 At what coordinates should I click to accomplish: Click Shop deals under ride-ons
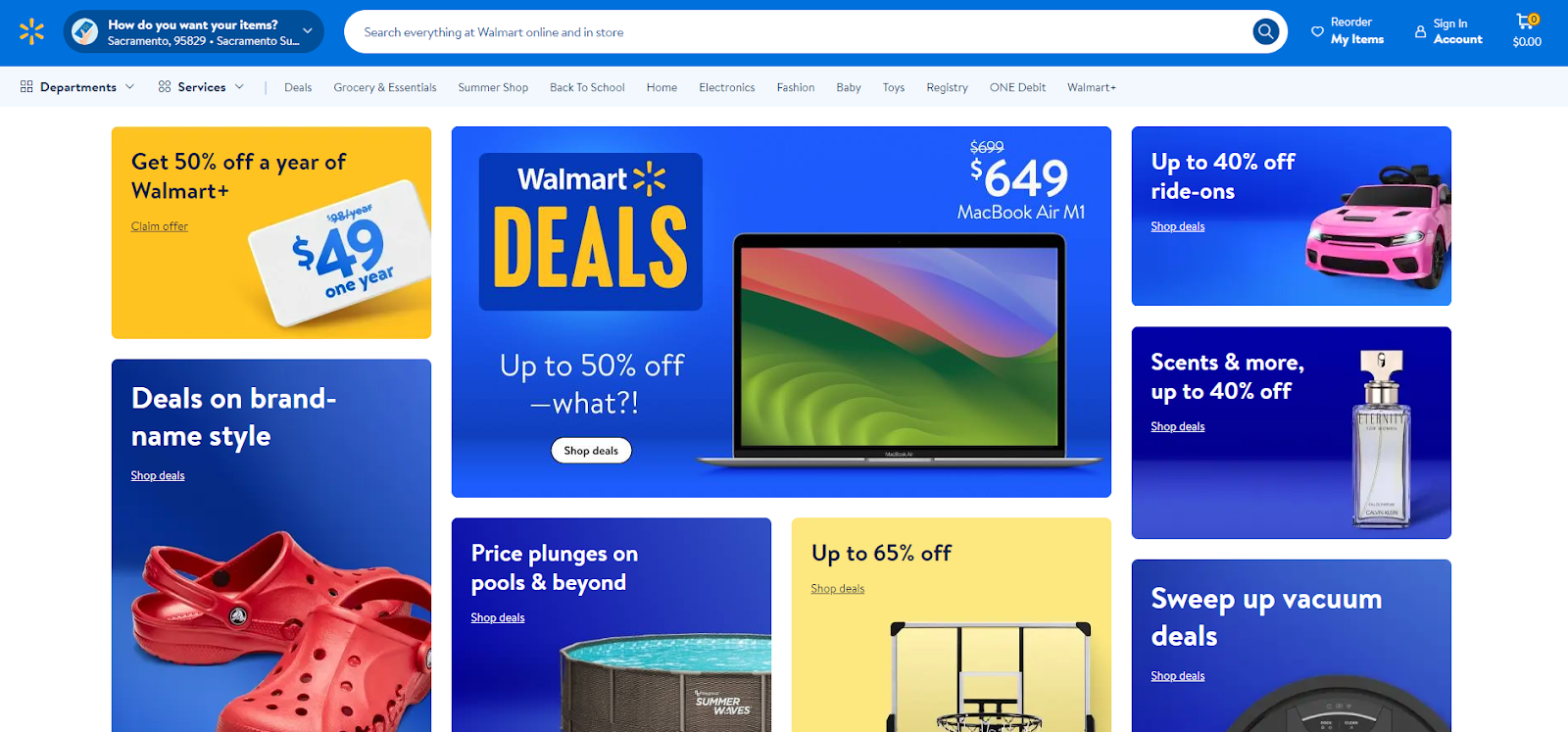(1178, 226)
